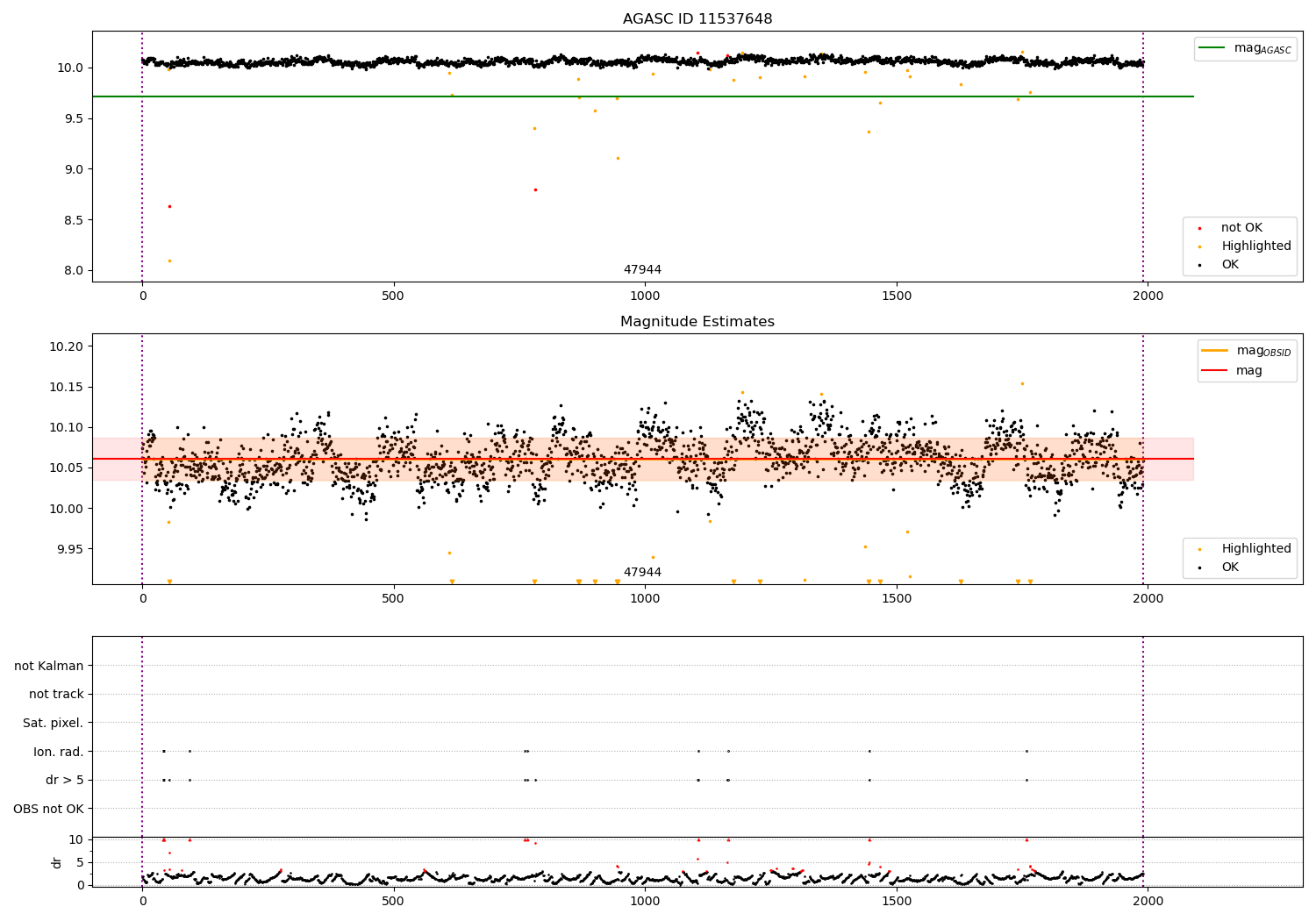
Task: Click the 'Sat. pixel.' row label
Action: pos(54,724)
